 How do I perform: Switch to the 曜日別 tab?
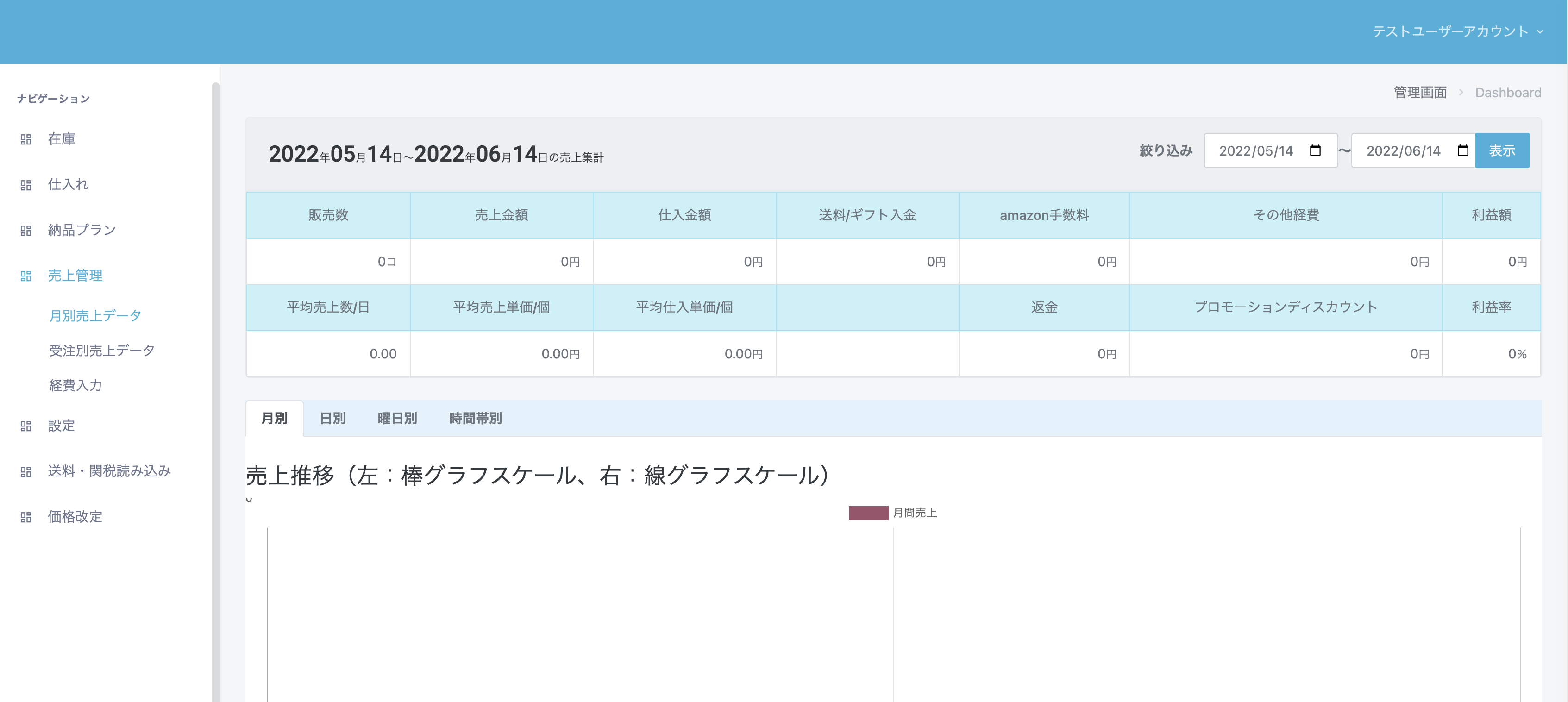[x=397, y=418]
